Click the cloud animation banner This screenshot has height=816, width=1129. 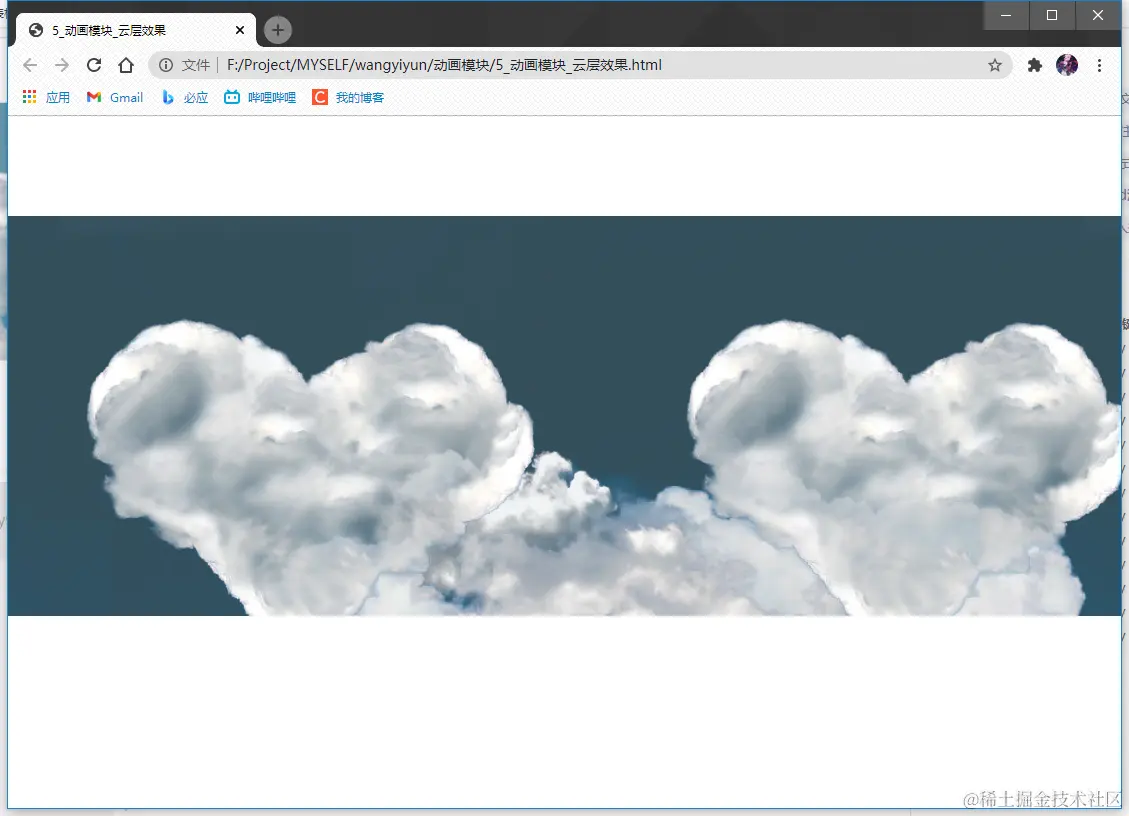564,416
